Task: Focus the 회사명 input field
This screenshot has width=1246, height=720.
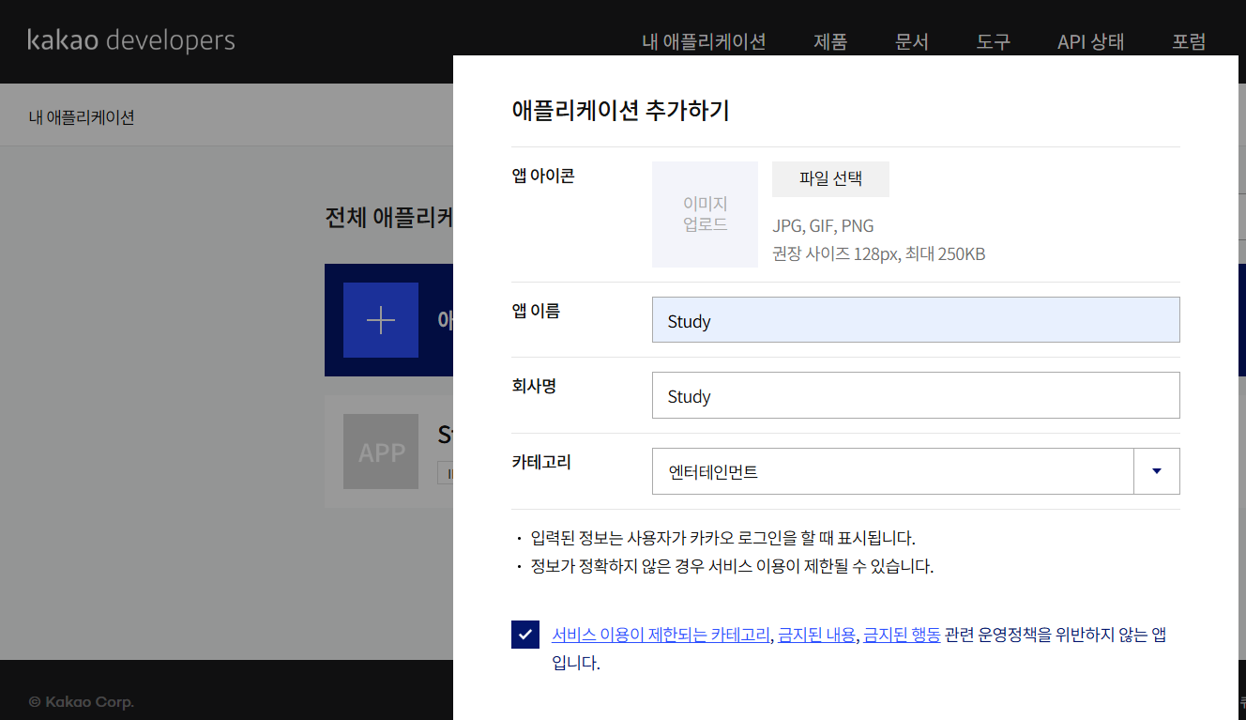Action: tap(916, 395)
